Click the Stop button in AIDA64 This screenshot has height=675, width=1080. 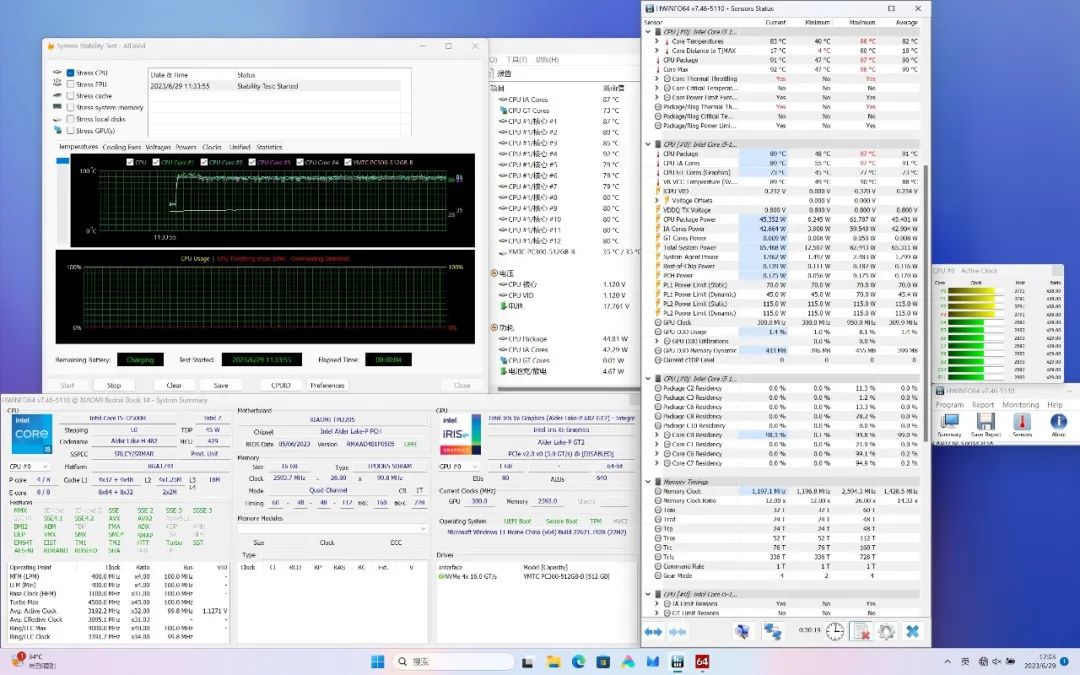click(x=114, y=385)
